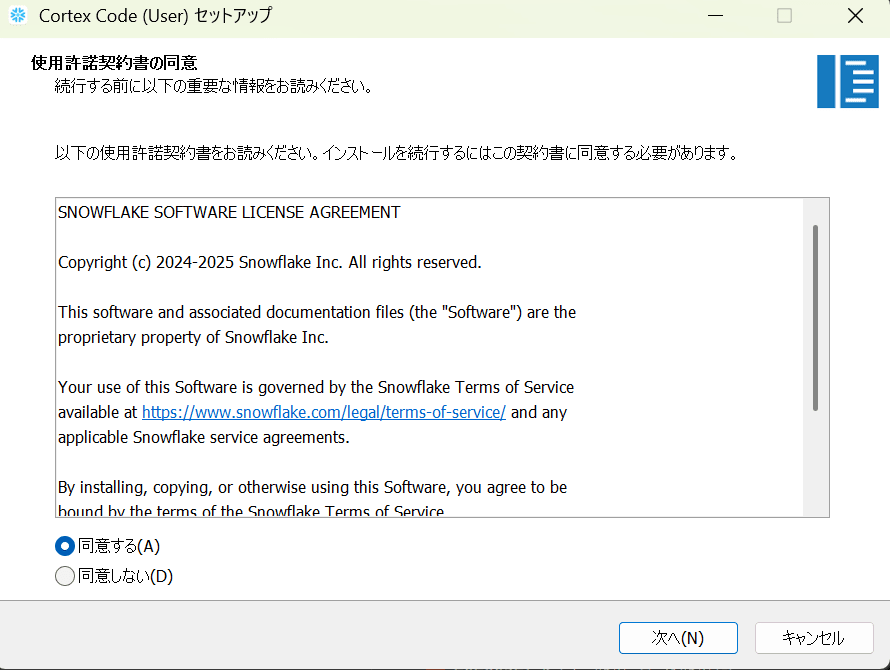Click the Copyright (c) 2024-2025 line
This screenshot has width=890, height=670.
click(x=270, y=262)
